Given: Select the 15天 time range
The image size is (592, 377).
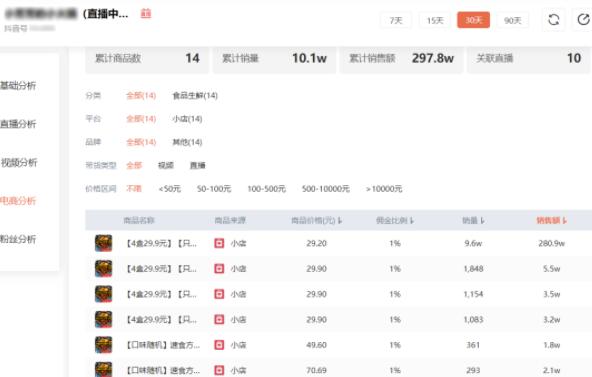Looking at the screenshot, I should (435, 20).
